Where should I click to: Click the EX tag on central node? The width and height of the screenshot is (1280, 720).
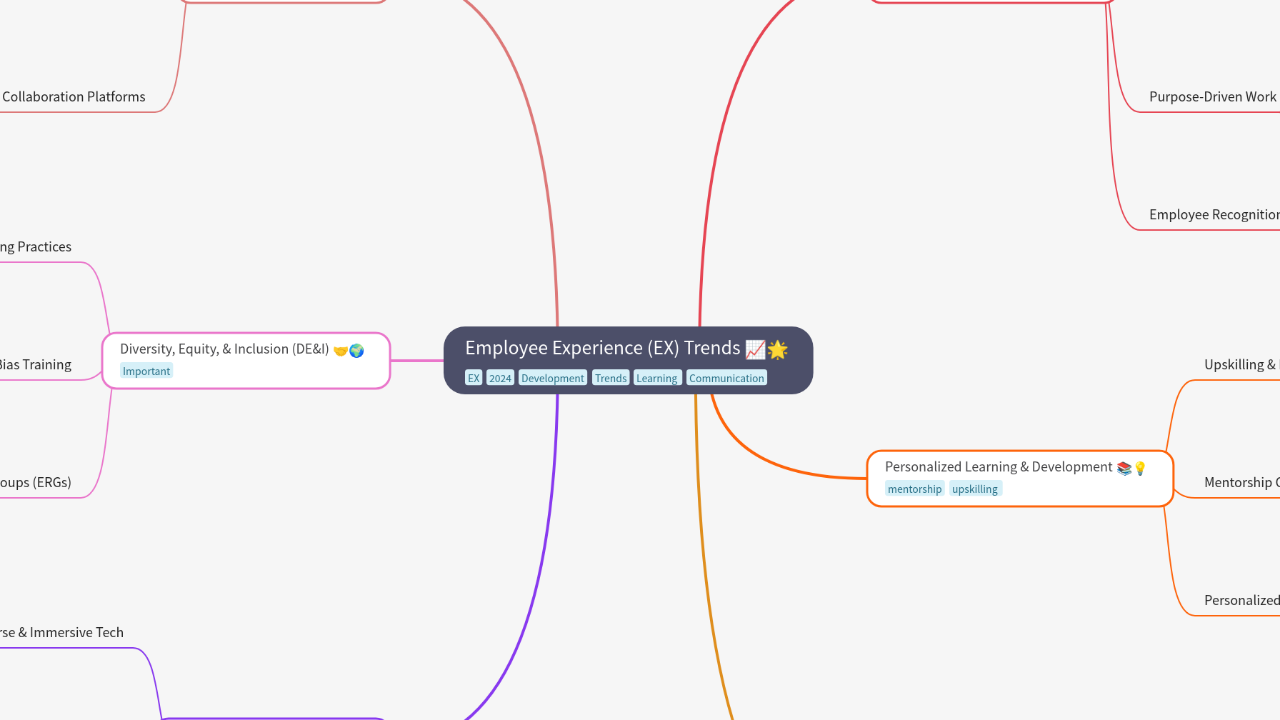coord(473,378)
